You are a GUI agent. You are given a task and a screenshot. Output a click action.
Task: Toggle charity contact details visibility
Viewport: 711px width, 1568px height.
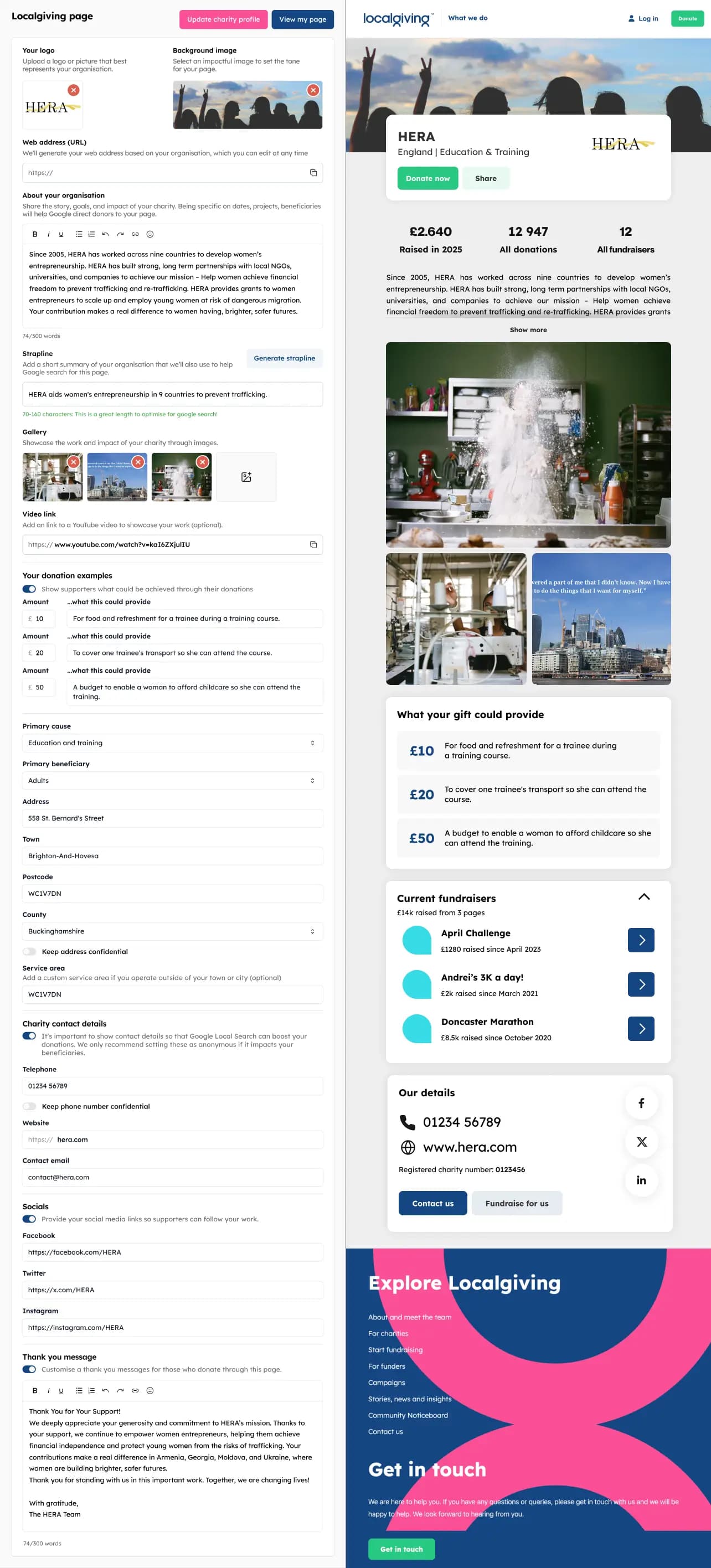click(x=29, y=1036)
